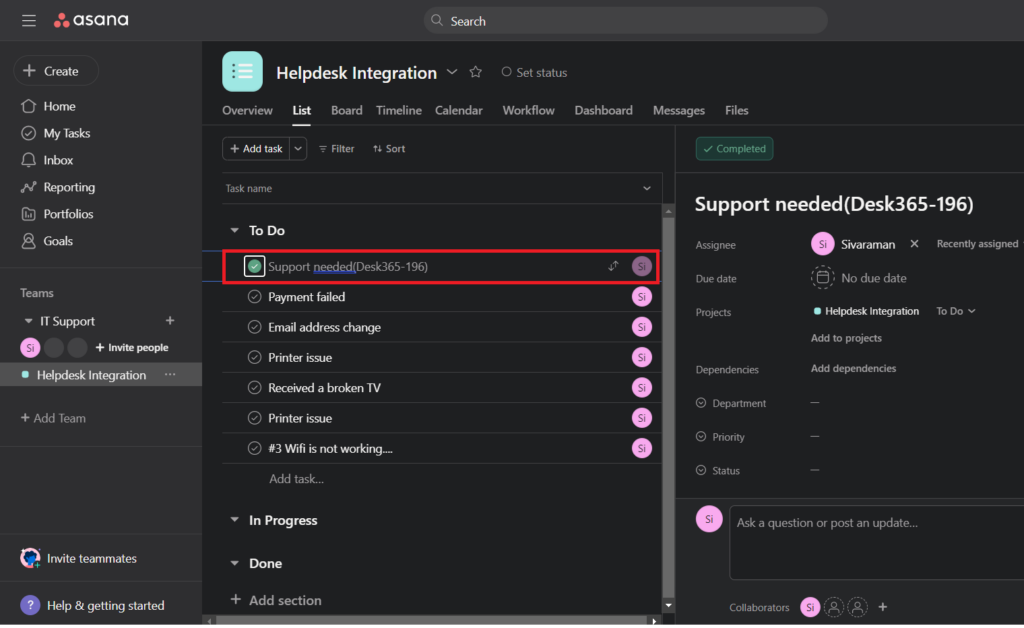Remove assignee Sivaraman with the X icon
The width and height of the screenshot is (1024, 628).
(914, 244)
